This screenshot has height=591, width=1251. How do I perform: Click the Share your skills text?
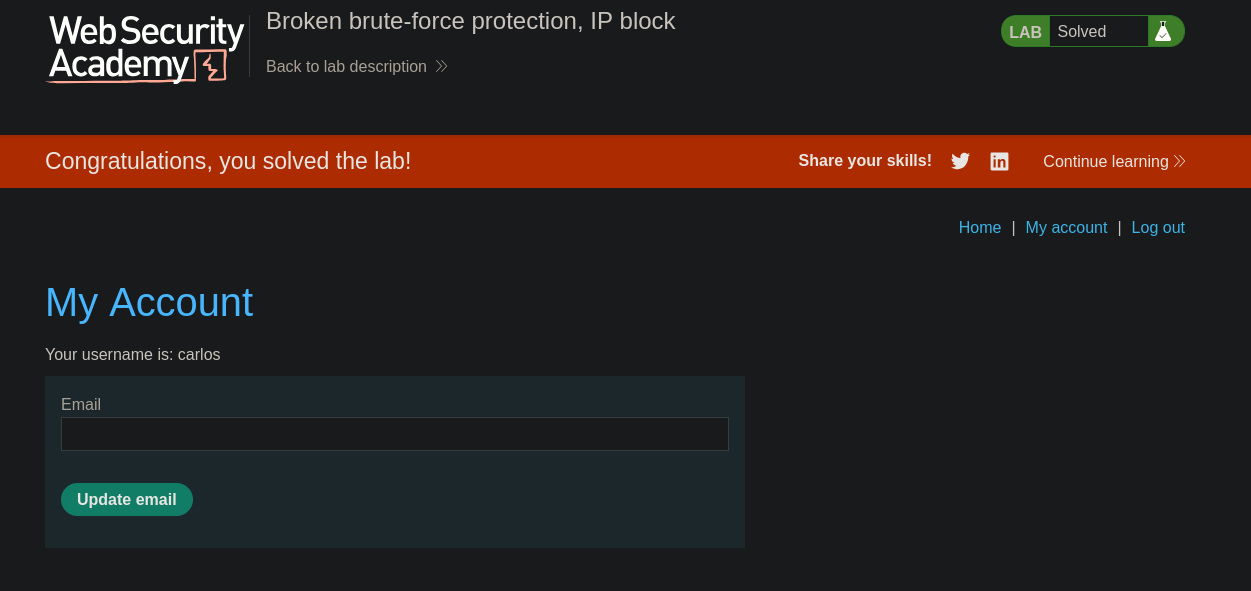tap(865, 161)
